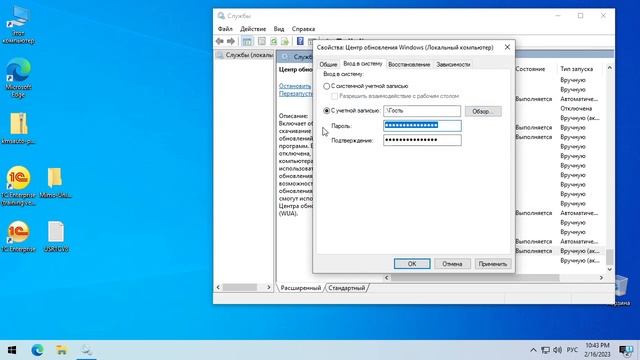Click the Отключена startup type cell
The height and width of the screenshot is (360, 640).
[x=576, y=109]
